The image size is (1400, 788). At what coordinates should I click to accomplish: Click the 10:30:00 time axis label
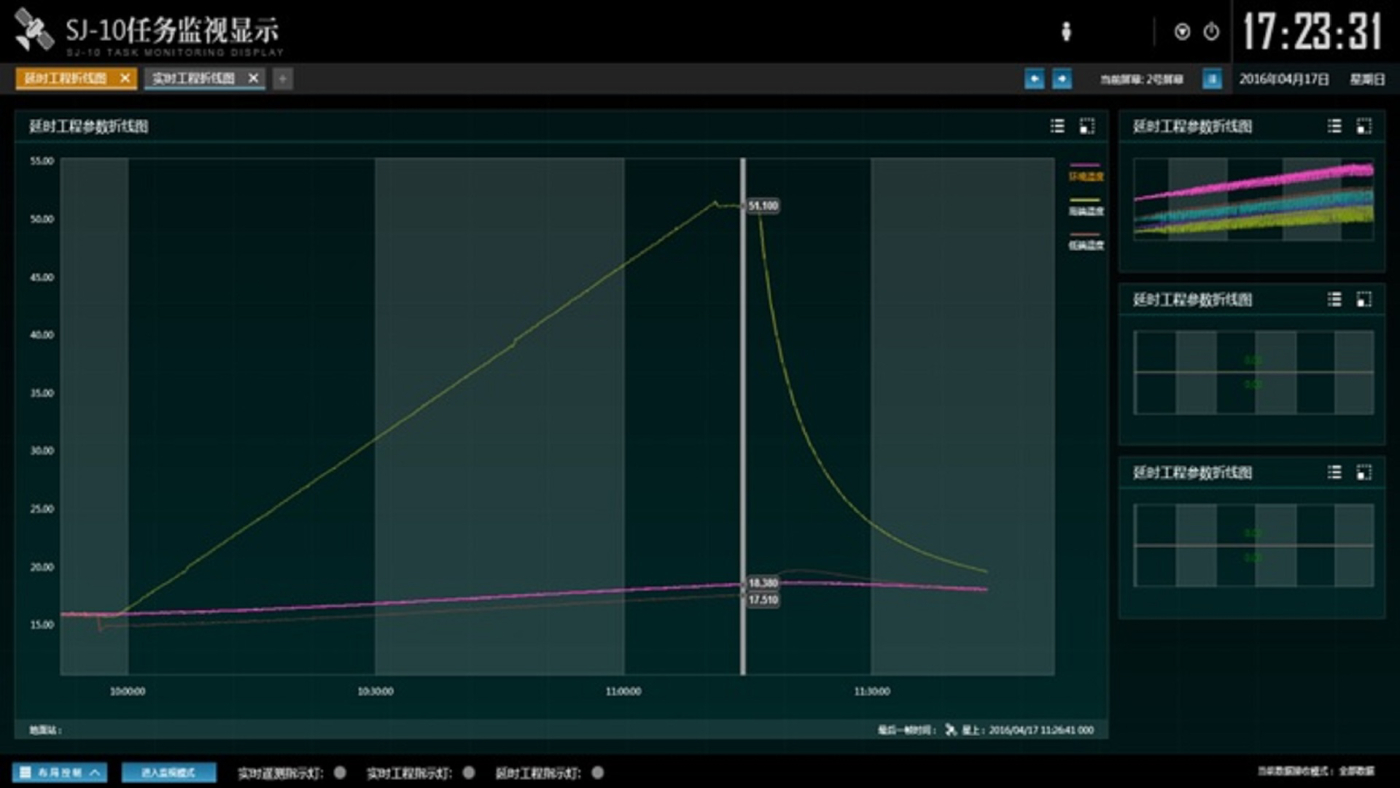click(x=375, y=691)
